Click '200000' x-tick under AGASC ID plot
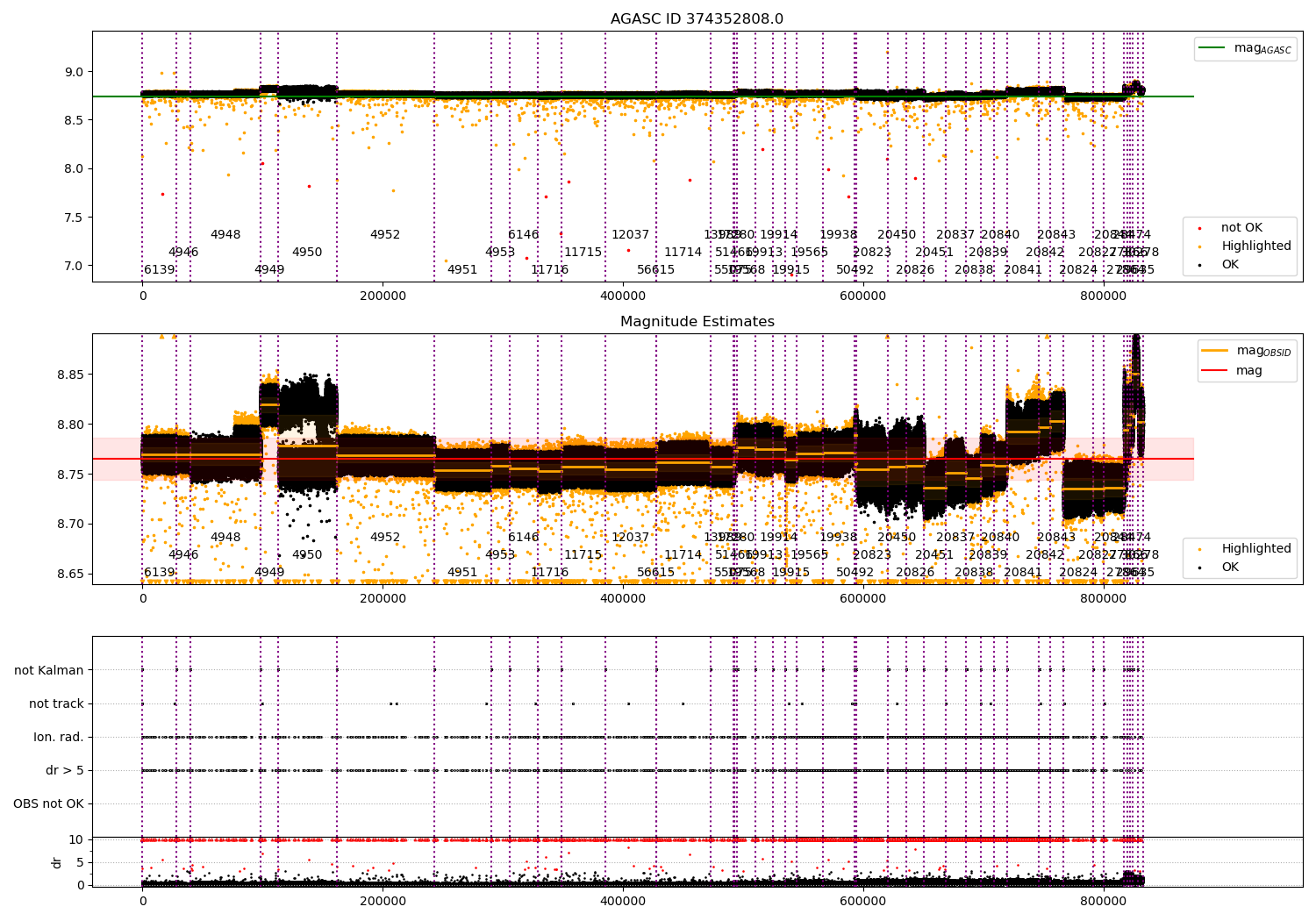Viewport: 1316px width, 921px height. pos(383,296)
